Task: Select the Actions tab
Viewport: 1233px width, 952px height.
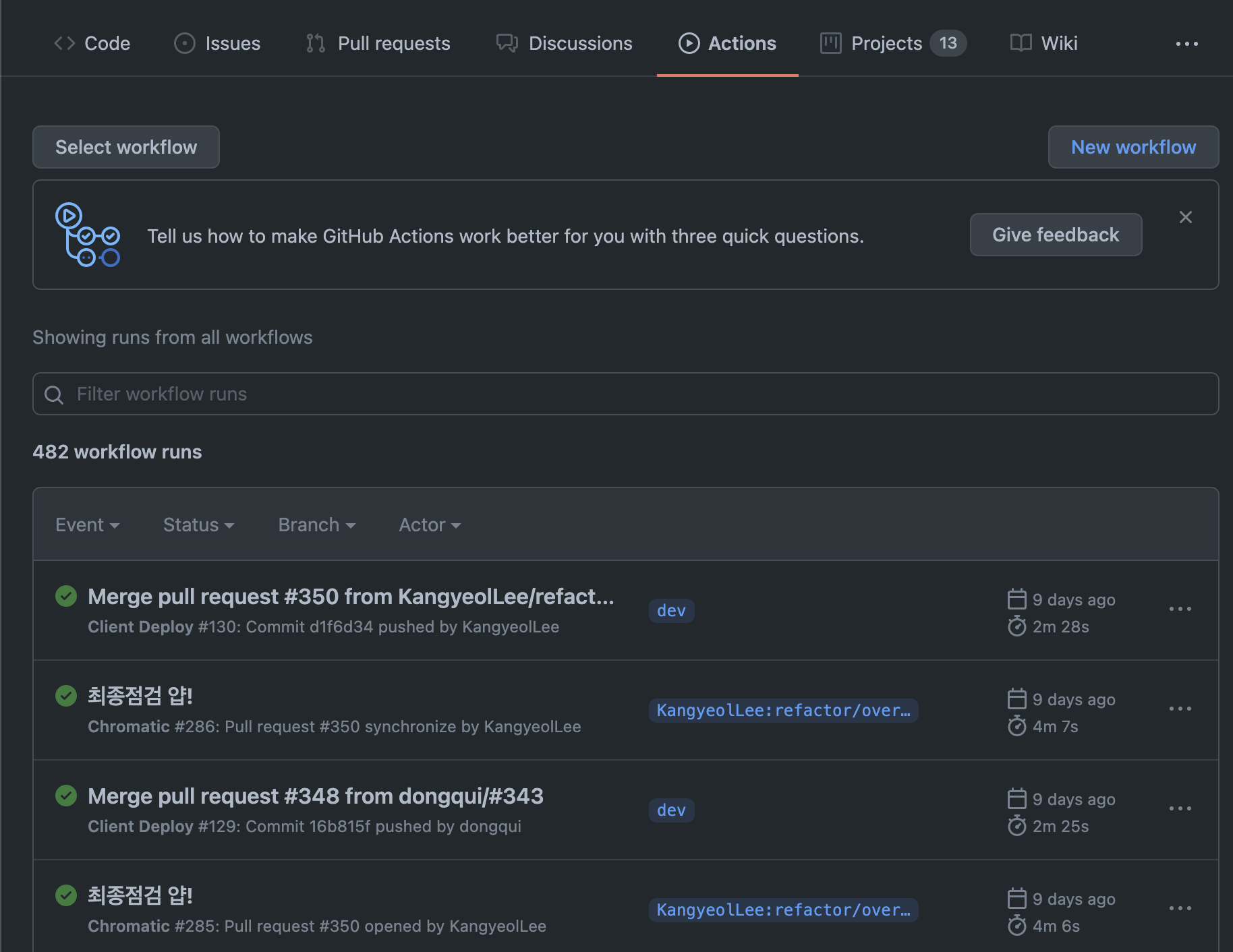Action: coord(727,43)
